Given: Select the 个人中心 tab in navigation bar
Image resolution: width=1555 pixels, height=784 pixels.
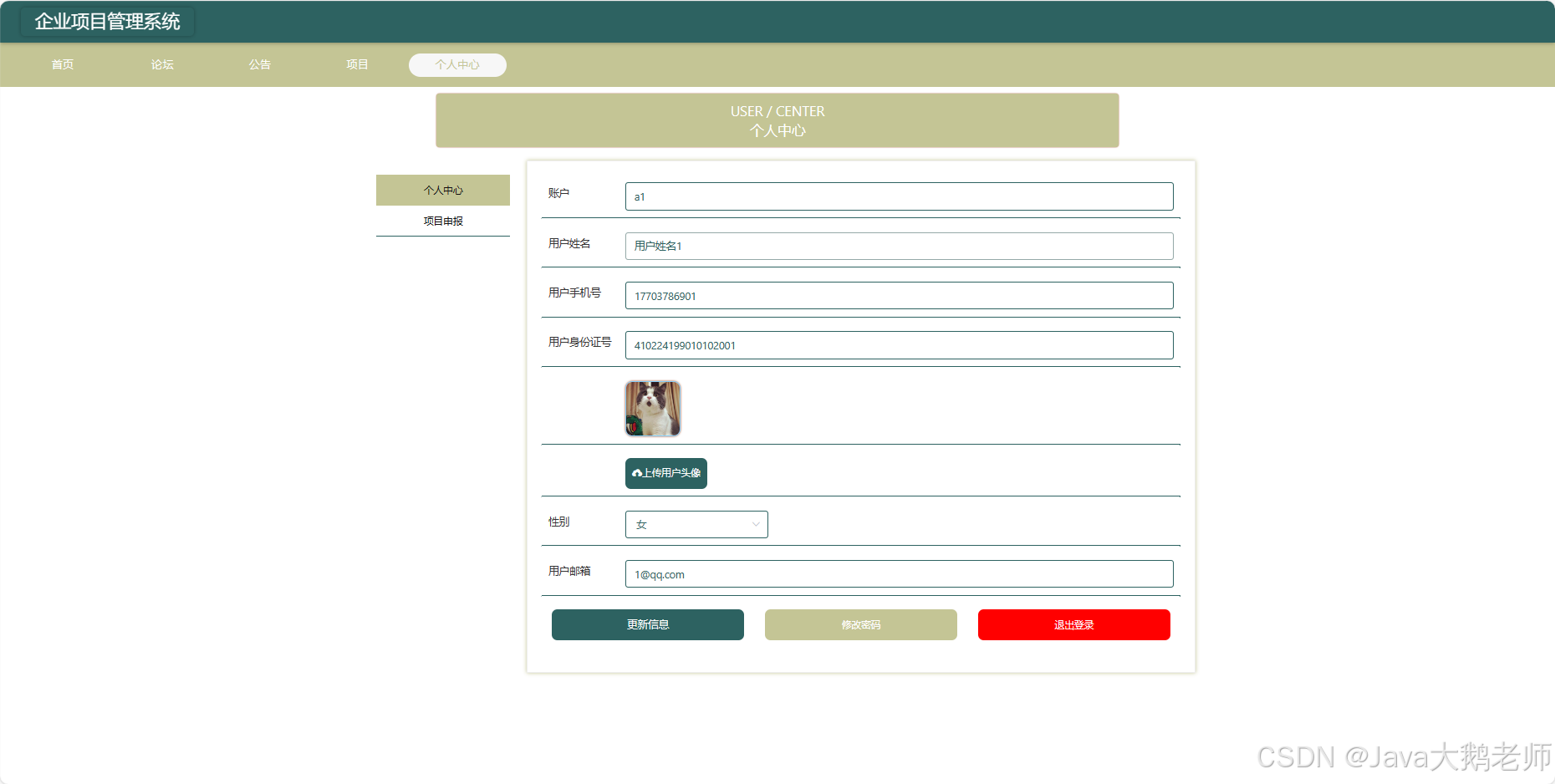Looking at the screenshot, I should (457, 64).
